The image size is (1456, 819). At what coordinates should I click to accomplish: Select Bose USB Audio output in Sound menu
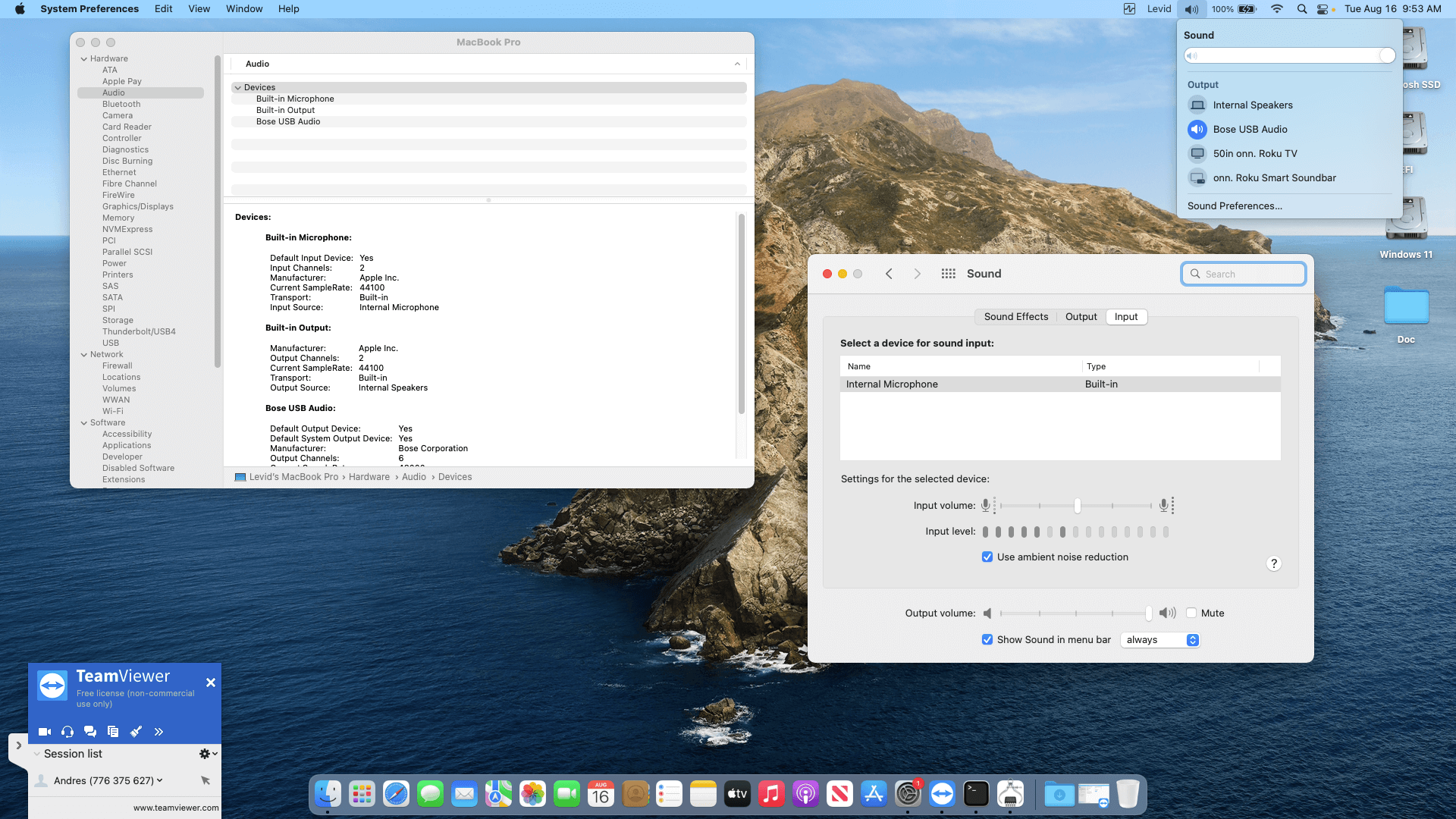coord(1289,130)
